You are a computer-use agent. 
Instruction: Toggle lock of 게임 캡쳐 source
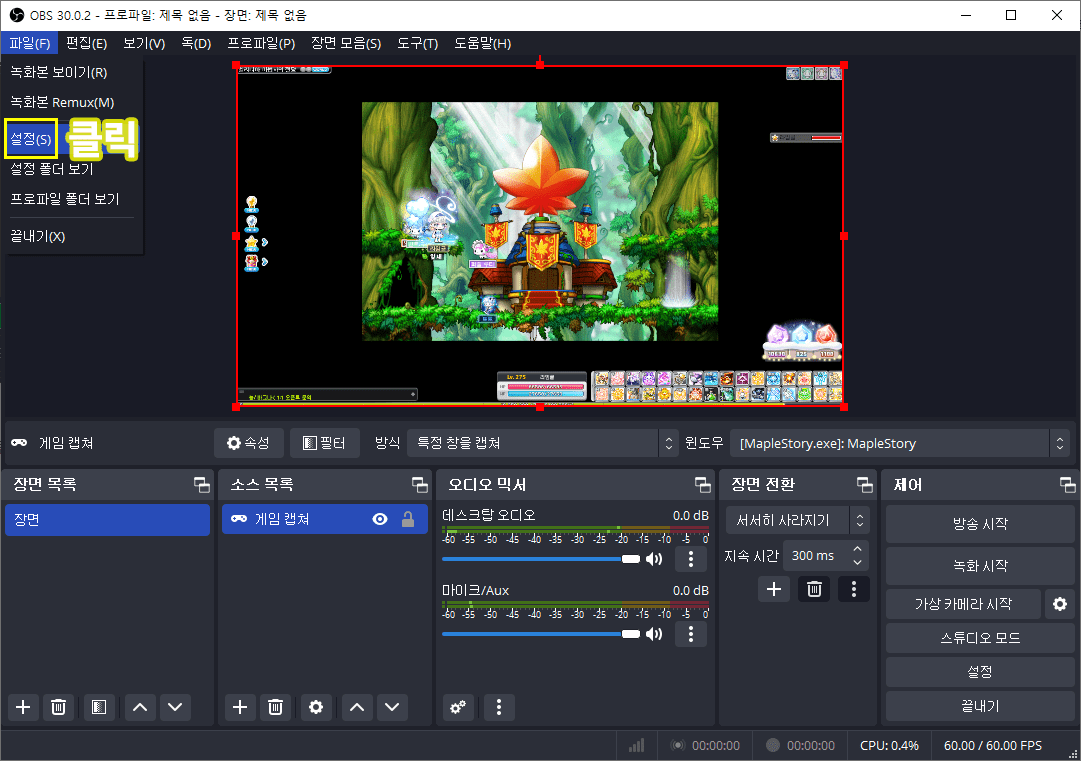(x=408, y=519)
